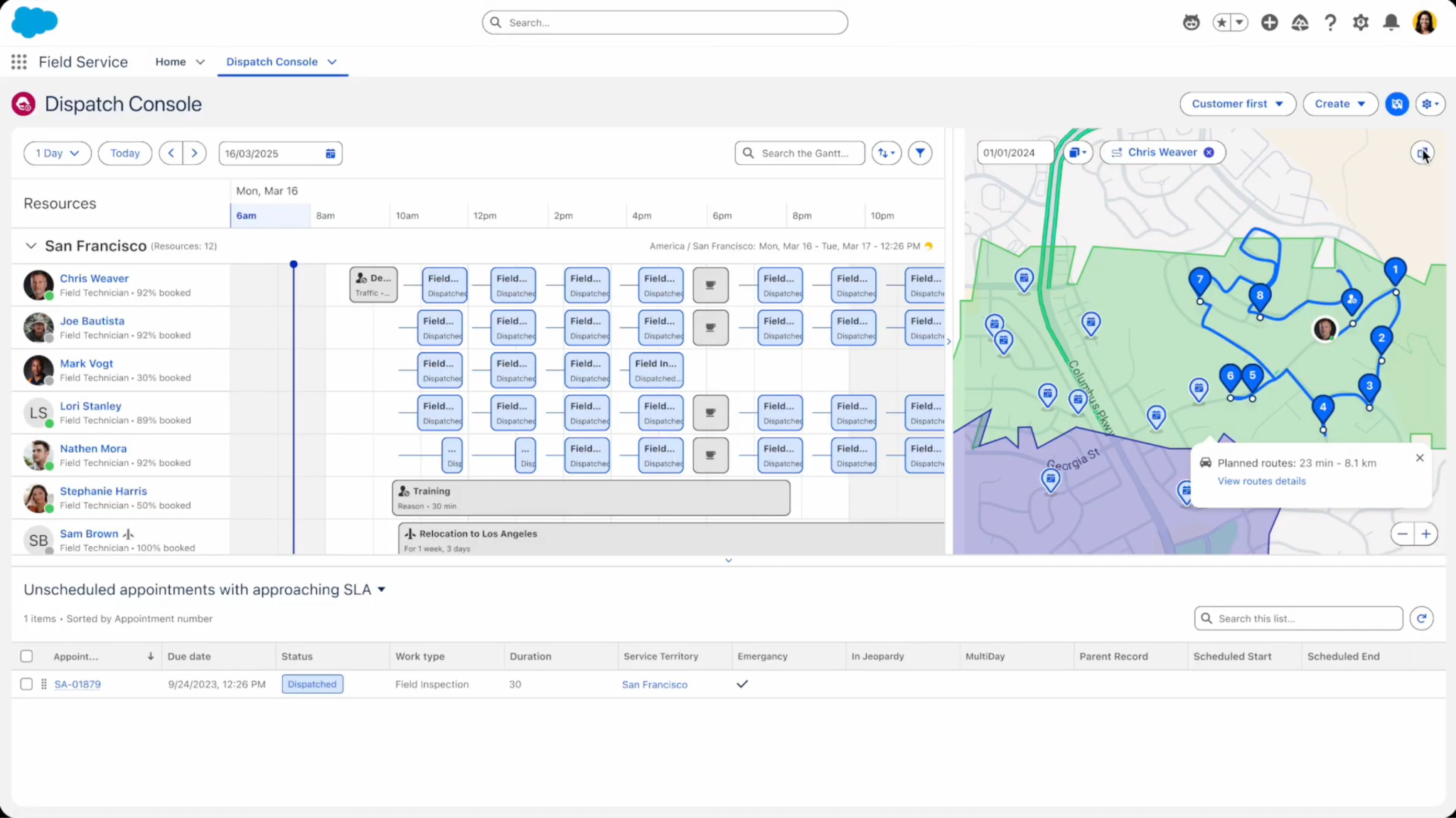Click Relocation to Los Angeles block
The image size is (1456, 818).
tap(671, 539)
